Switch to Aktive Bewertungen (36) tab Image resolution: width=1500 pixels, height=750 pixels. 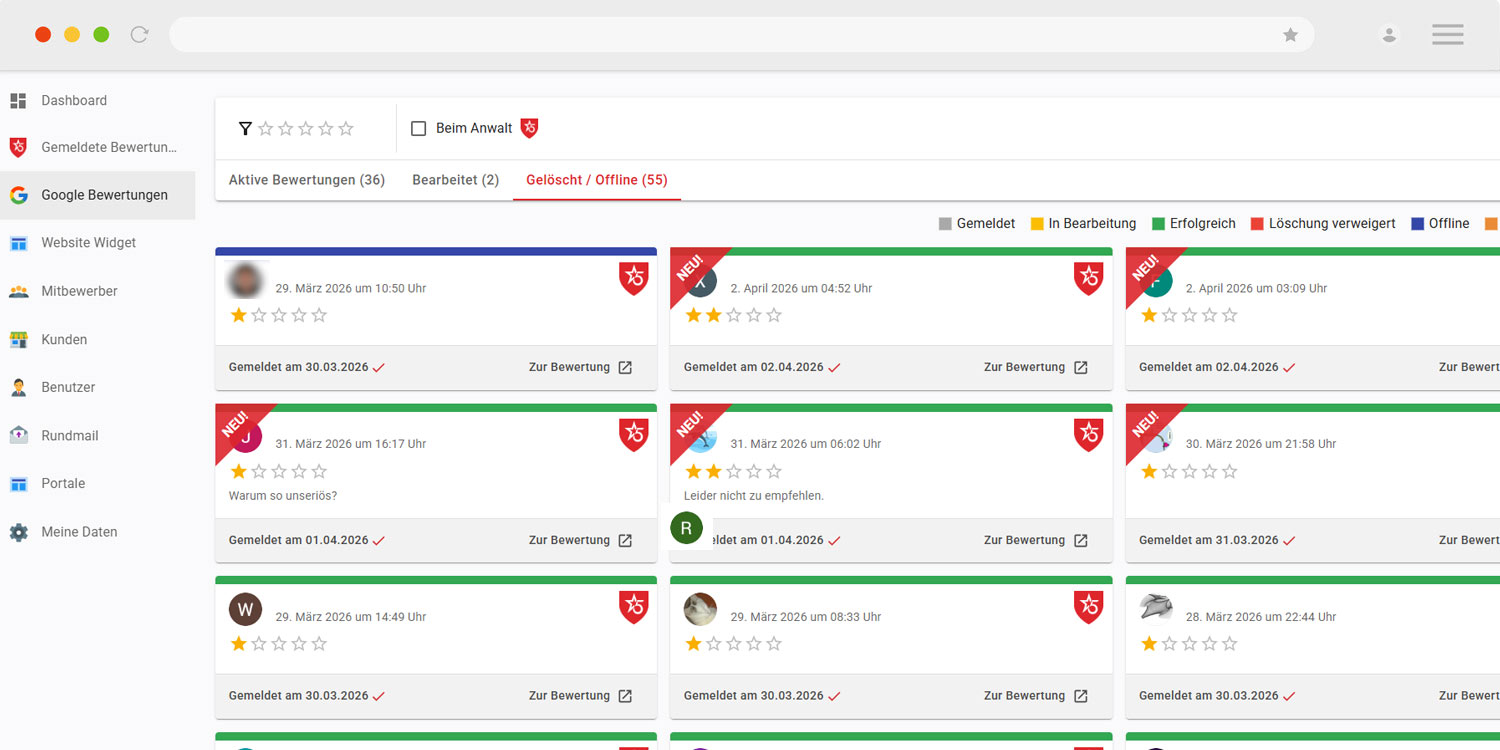[x=306, y=181]
